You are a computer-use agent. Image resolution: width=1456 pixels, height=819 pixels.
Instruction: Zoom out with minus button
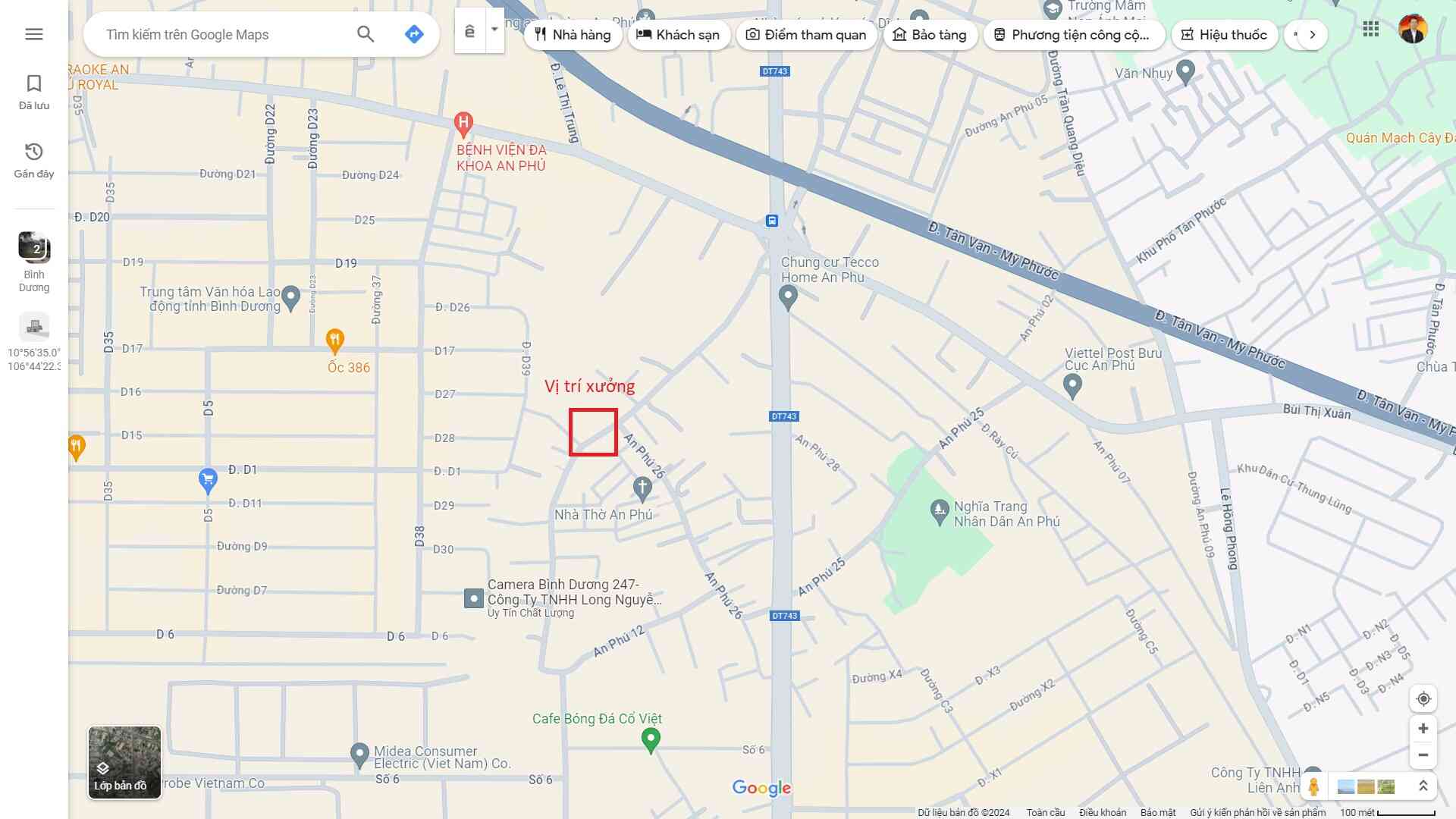[x=1423, y=755]
